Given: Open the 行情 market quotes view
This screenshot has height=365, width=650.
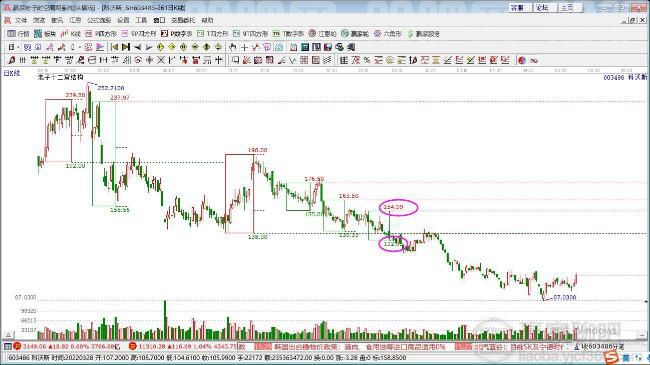Looking at the screenshot, I should (18, 34).
